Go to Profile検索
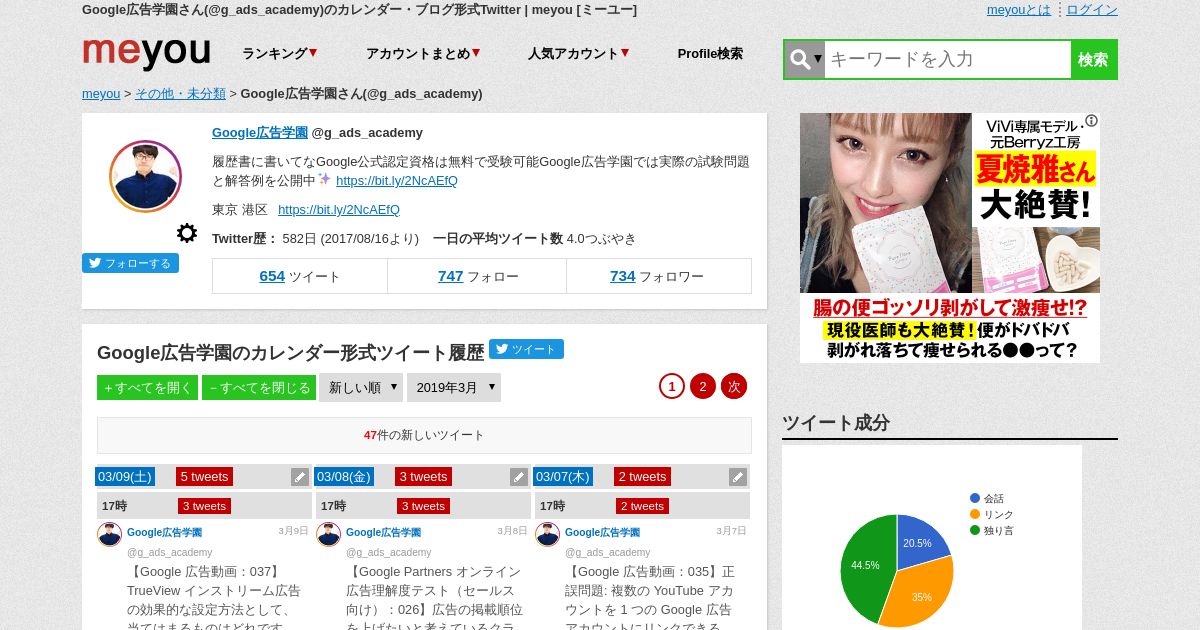This screenshot has width=1200, height=630. click(x=710, y=54)
